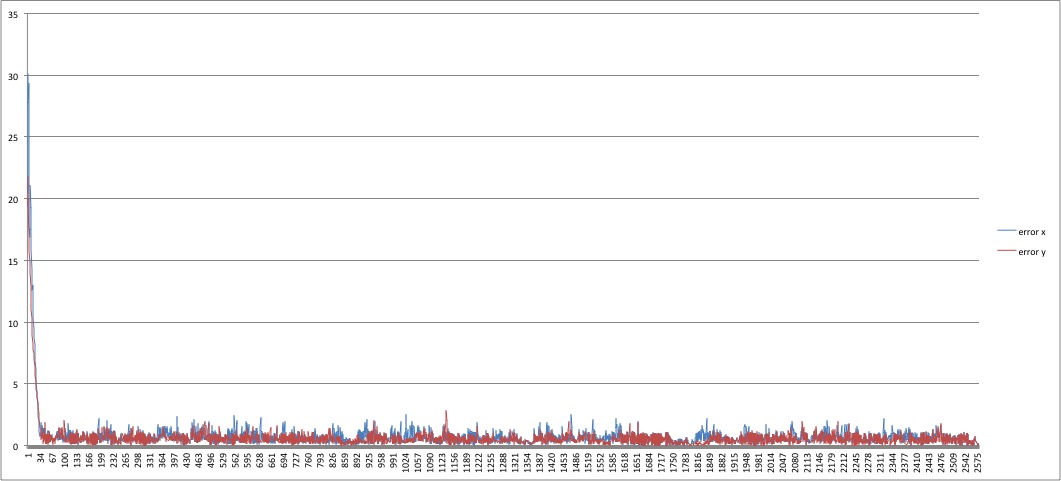
Task: Click the x-axis label 991
Action: coord(393,459)
